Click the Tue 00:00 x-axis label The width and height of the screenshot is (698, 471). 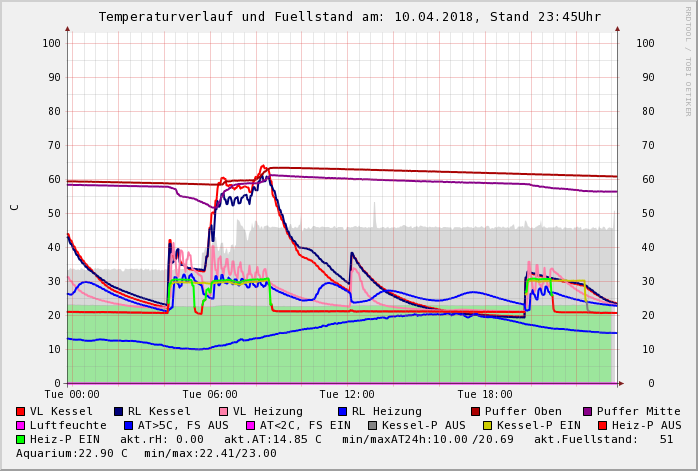click(72, 394)
